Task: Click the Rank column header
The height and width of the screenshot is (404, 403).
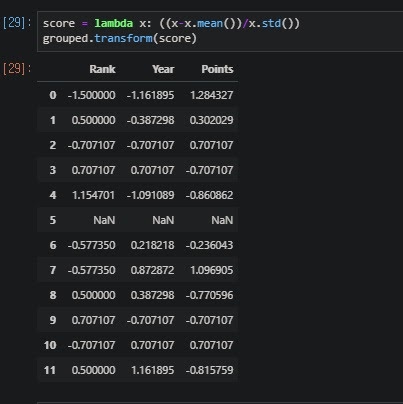Action: pyautogui.click(x=102, y=69)
